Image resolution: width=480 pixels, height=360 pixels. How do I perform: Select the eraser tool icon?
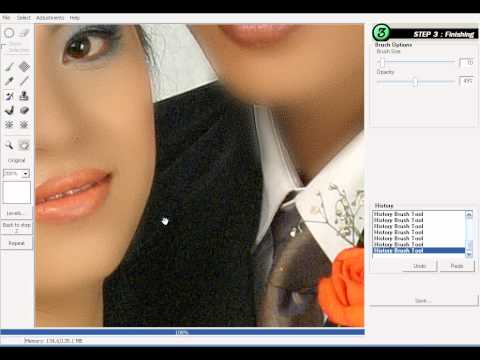tap(24, 110)
